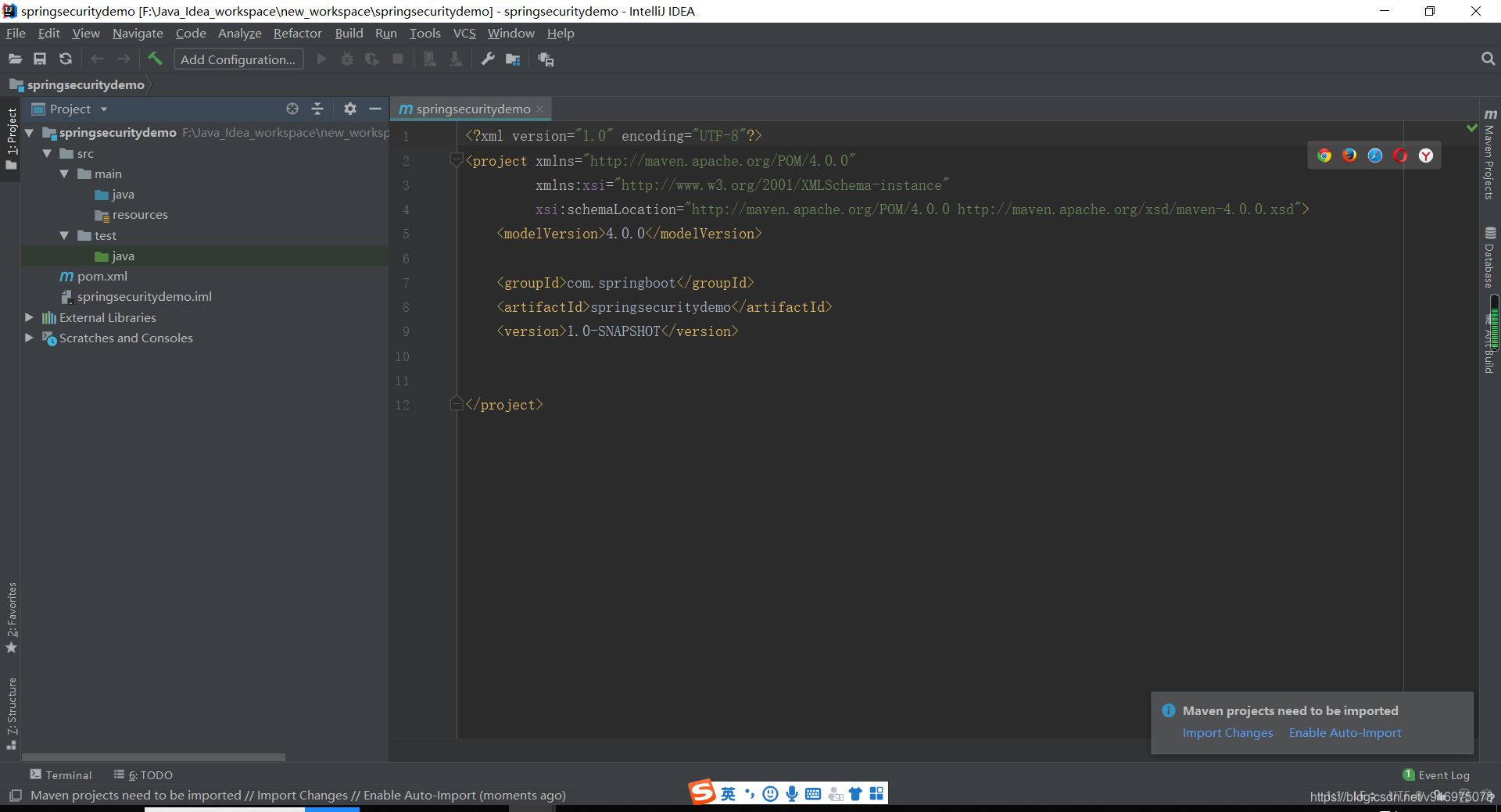Click the green inspection checkmark indicator
1501x812 pixels.
coord(1472,127)
